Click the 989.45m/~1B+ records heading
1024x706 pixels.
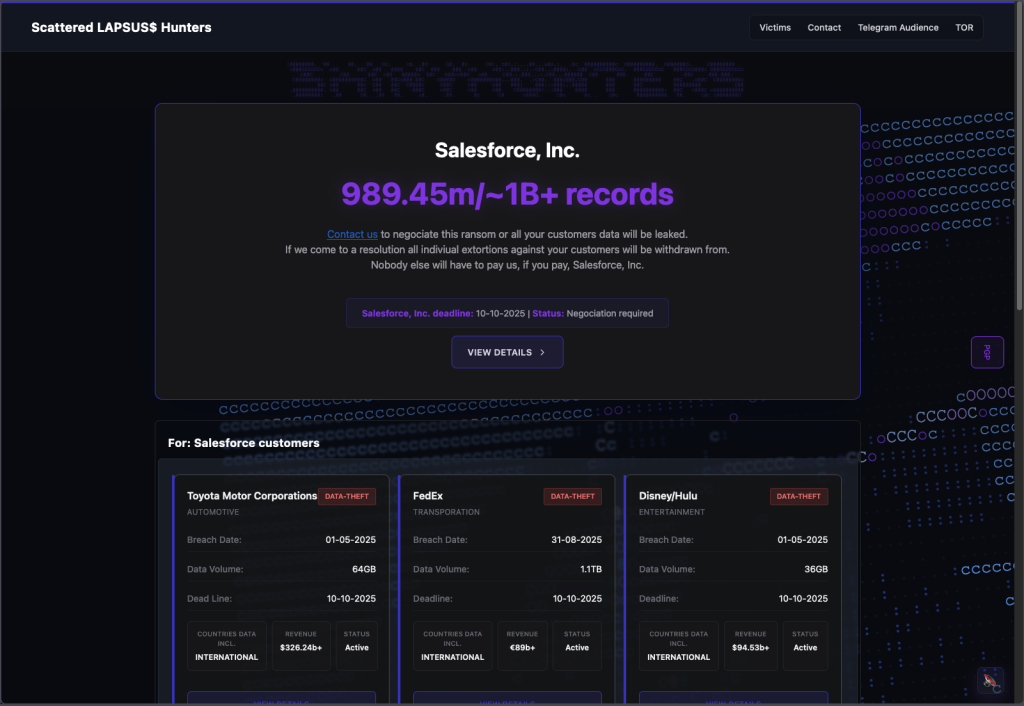pos(507,194)
